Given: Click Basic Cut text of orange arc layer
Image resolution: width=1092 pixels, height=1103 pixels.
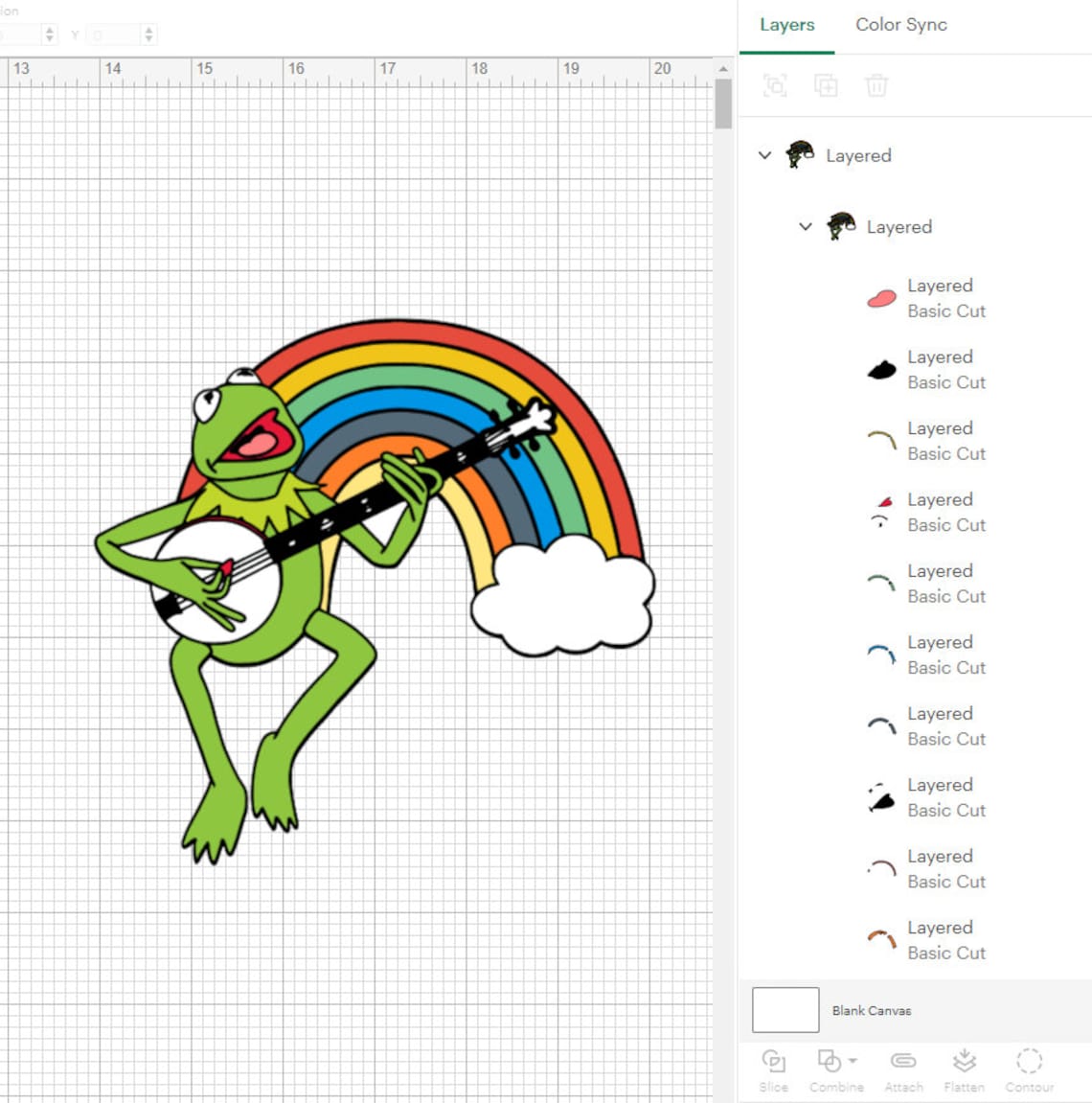Looking at the screenshot, I should point(946,953).
